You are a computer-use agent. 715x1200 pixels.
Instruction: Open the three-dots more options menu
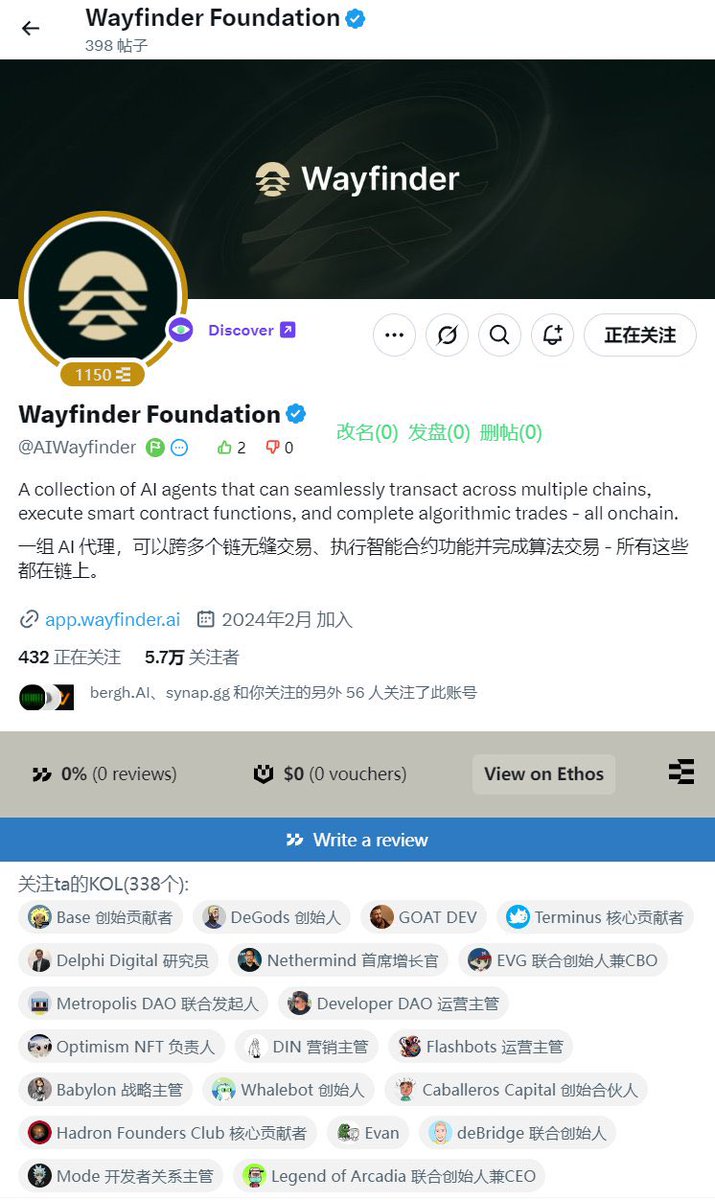tap(394, 335)
